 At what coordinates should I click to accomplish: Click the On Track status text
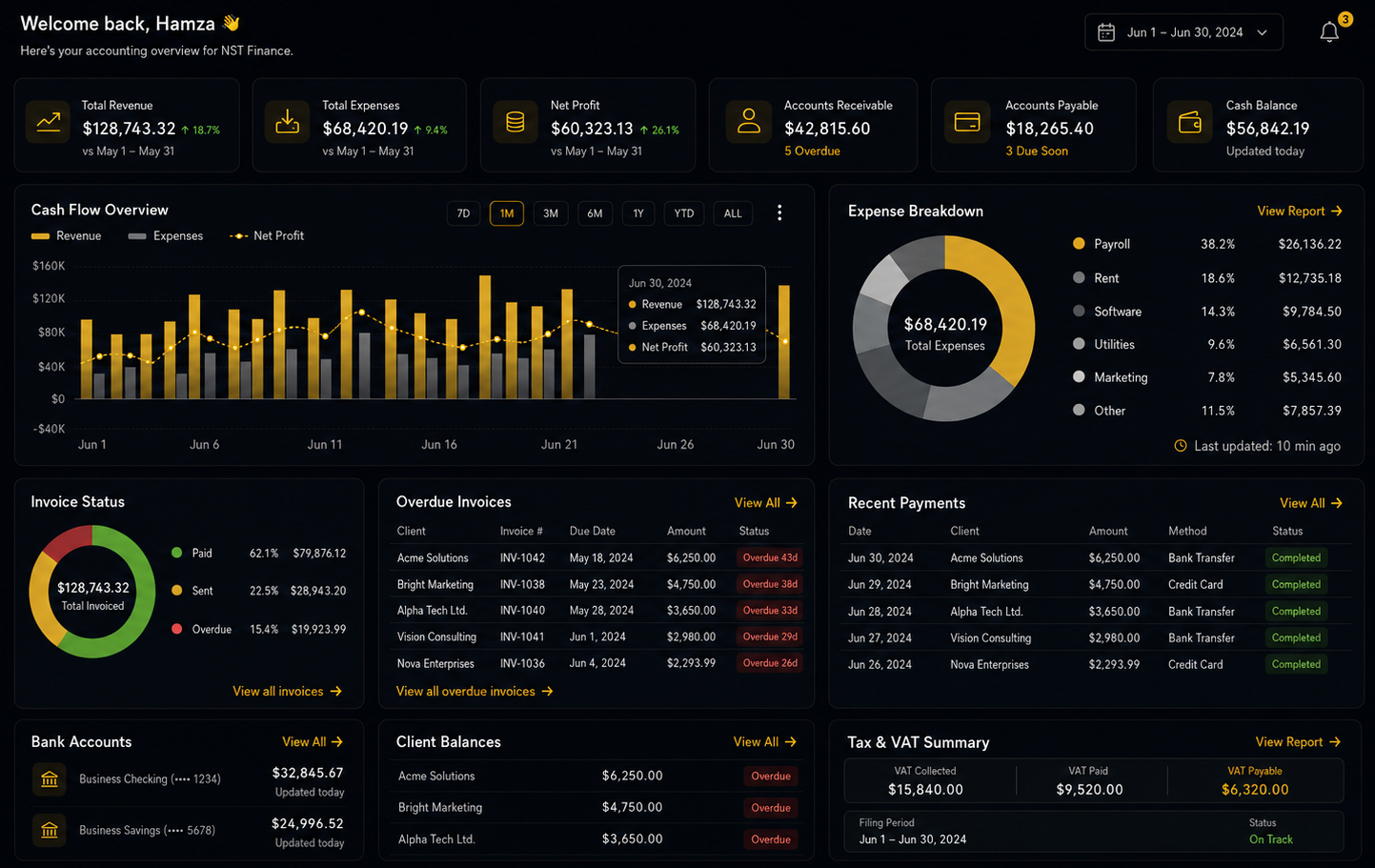(x=1271, y=839)
